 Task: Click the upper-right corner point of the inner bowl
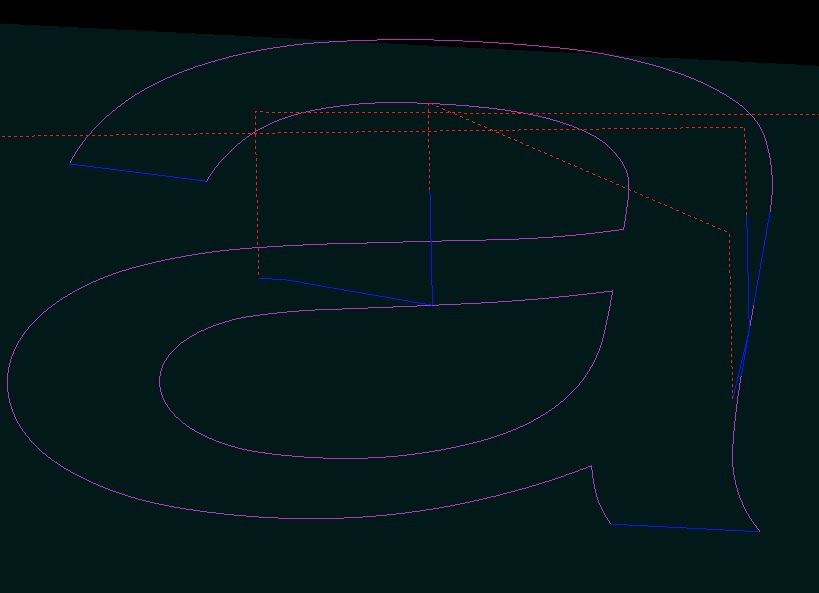[x=612, y=292]
